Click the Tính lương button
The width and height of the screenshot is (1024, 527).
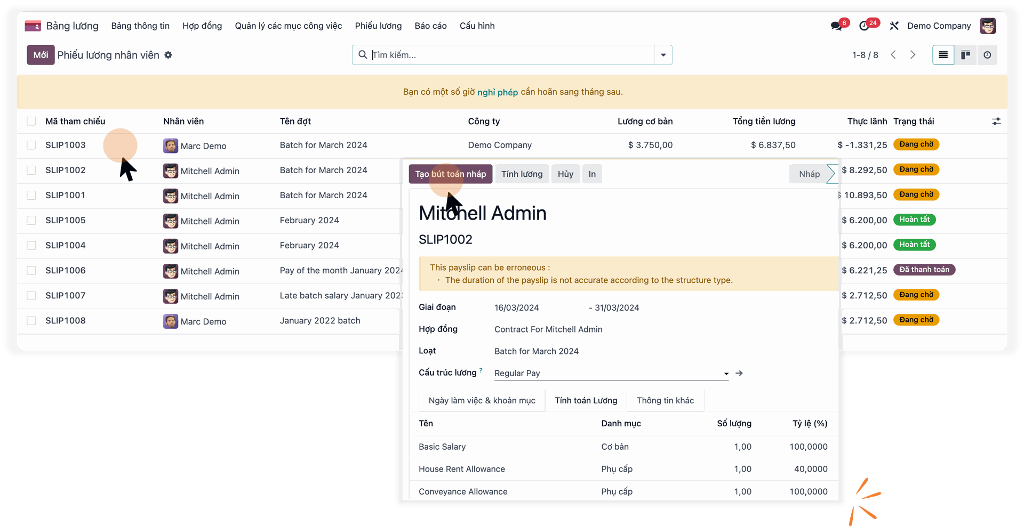coord(522,174)
